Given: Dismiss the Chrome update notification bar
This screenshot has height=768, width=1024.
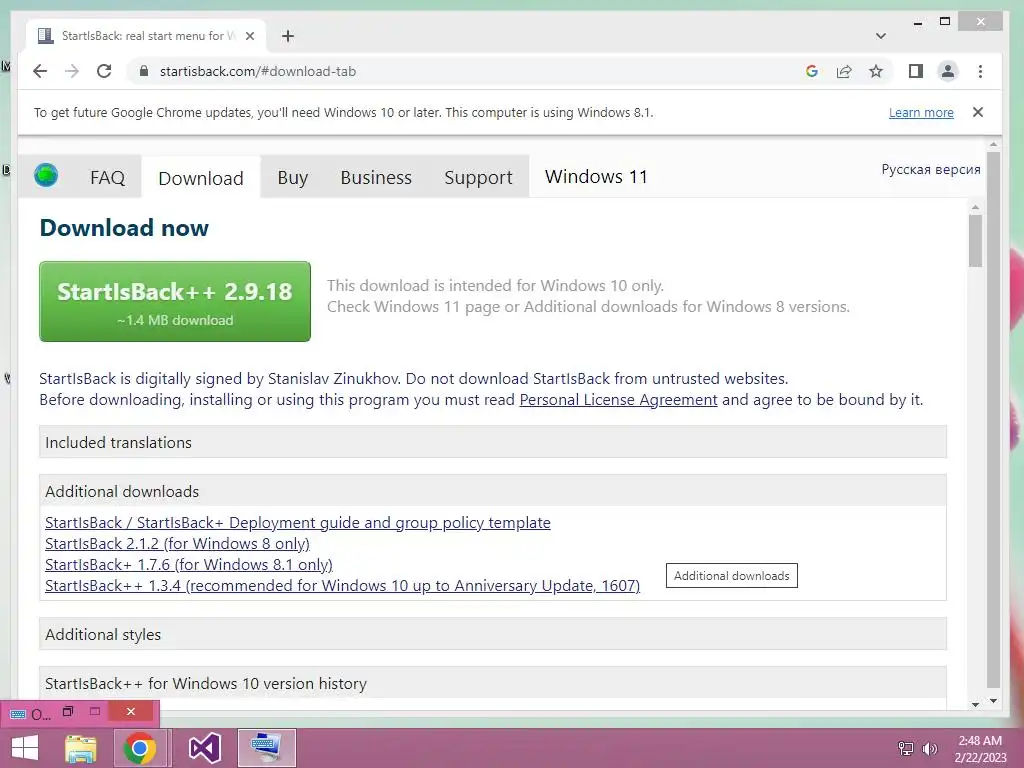Looking at the screenshot, I should (978, 112).
